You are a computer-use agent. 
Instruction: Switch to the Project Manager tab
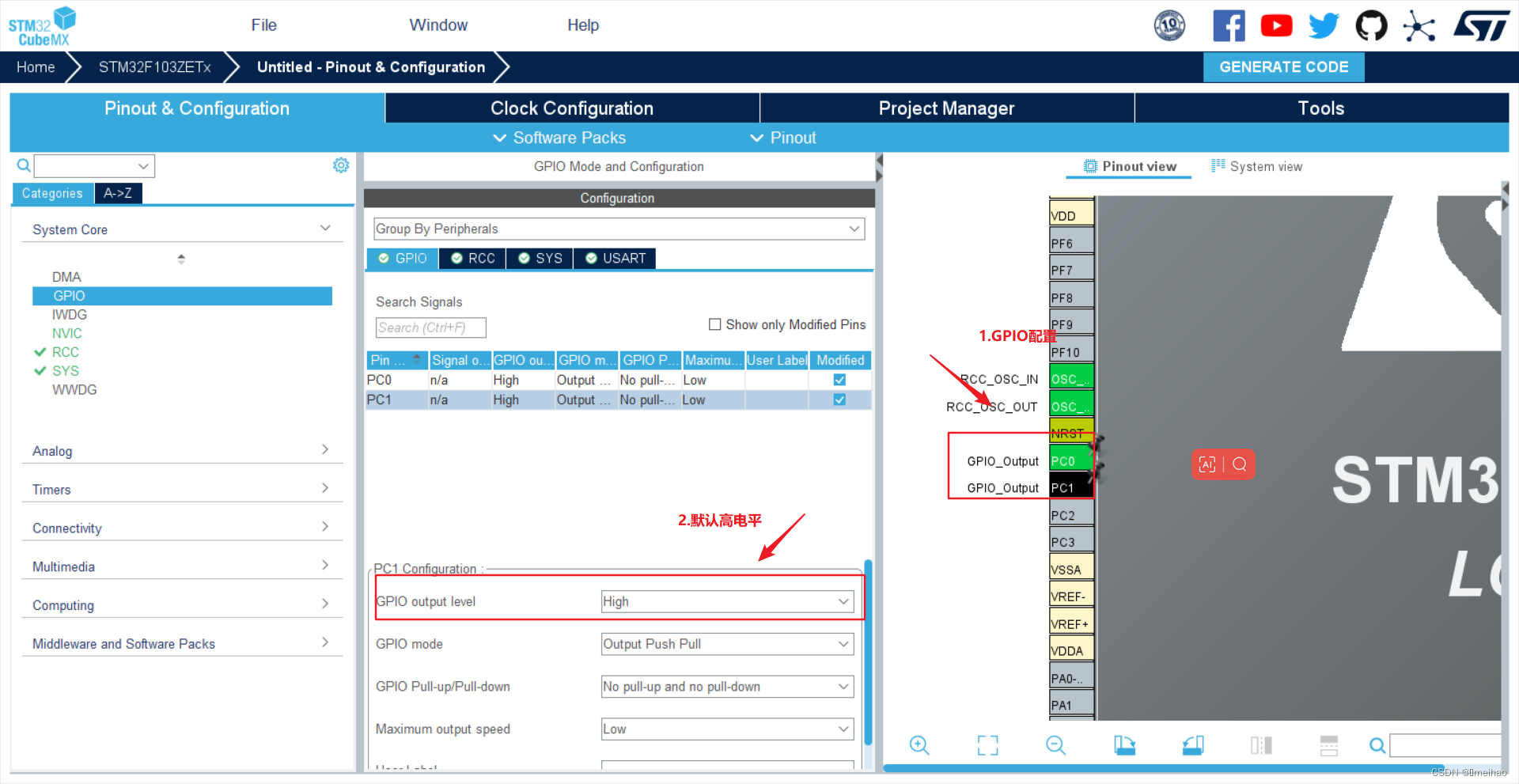coord(946,108)
